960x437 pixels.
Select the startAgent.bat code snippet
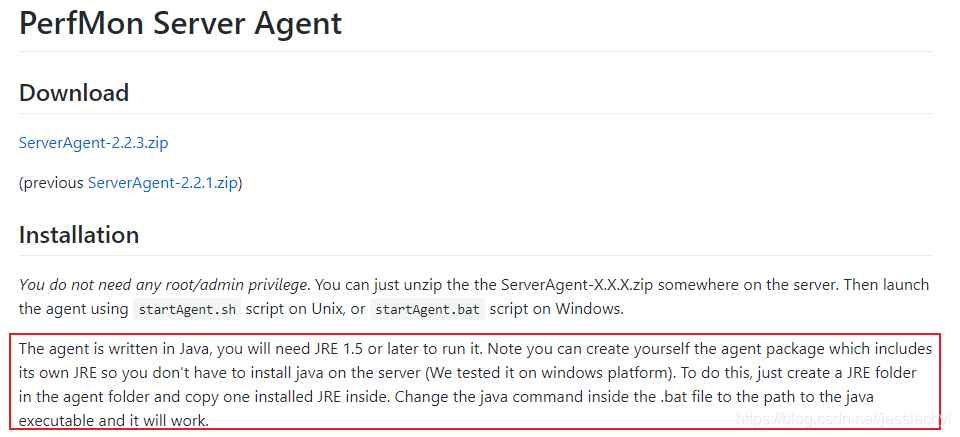pyautogui.click(x=427, y=309)
